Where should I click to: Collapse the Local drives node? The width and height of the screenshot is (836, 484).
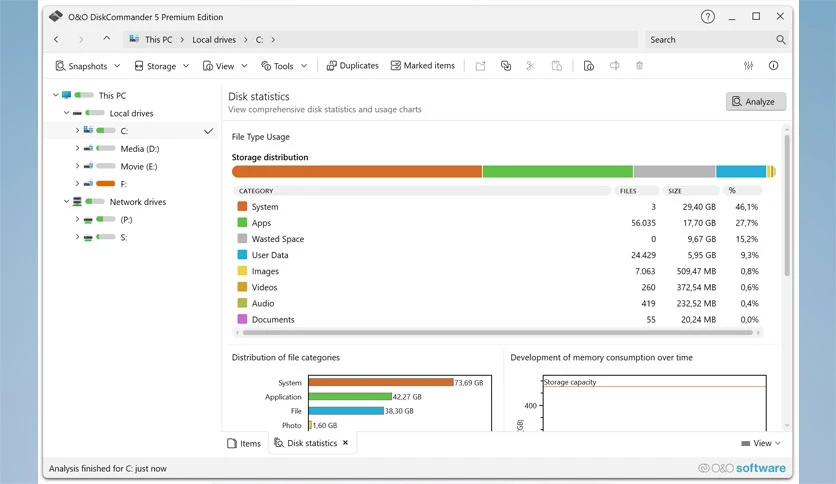(67, 112)
